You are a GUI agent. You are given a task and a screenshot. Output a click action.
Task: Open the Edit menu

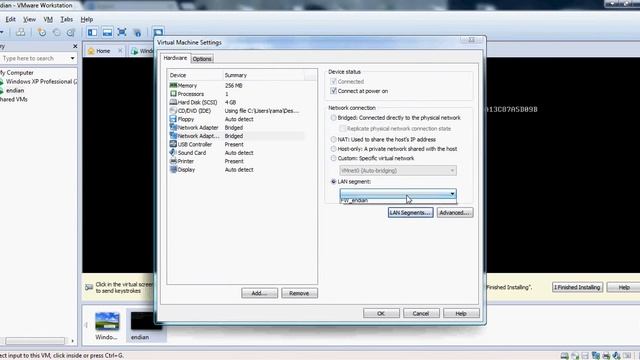click(x=11, y=19)
